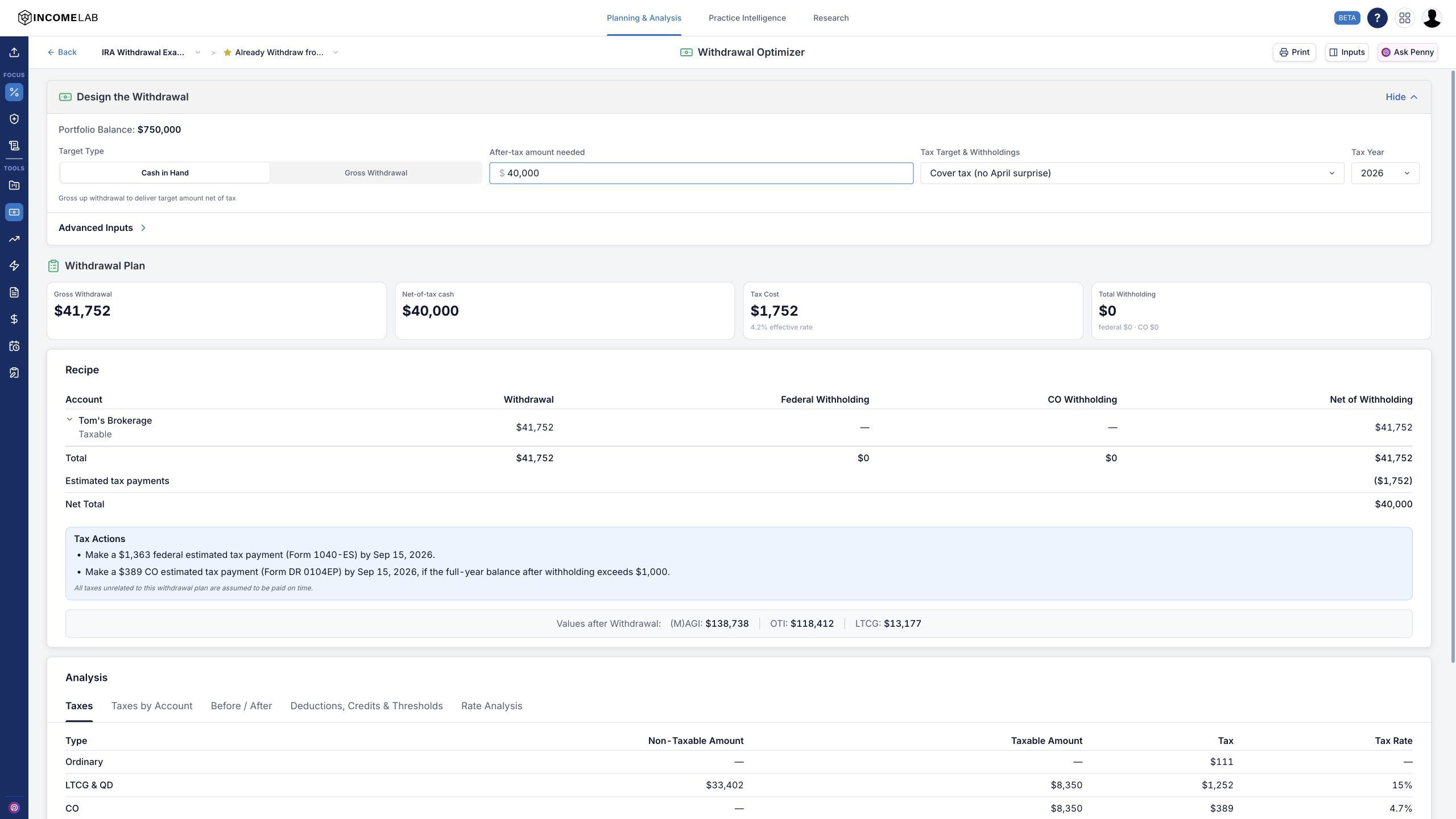Screen dimensions: 1456x819
Task: Open Rate Analysis tab
Action: pos(491,706)
